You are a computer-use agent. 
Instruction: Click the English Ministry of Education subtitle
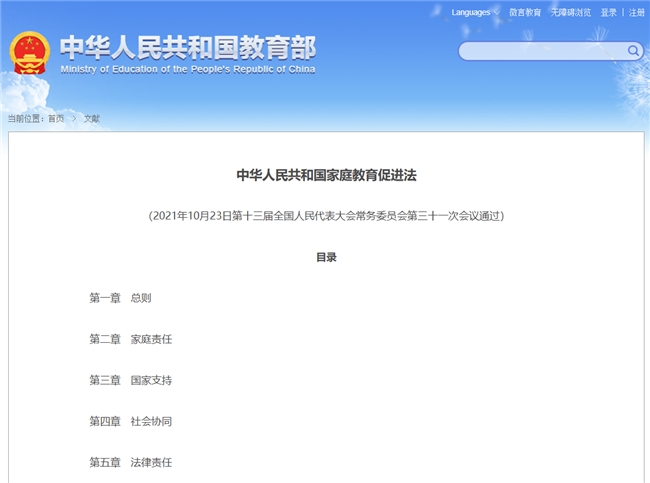click(187, 70)
